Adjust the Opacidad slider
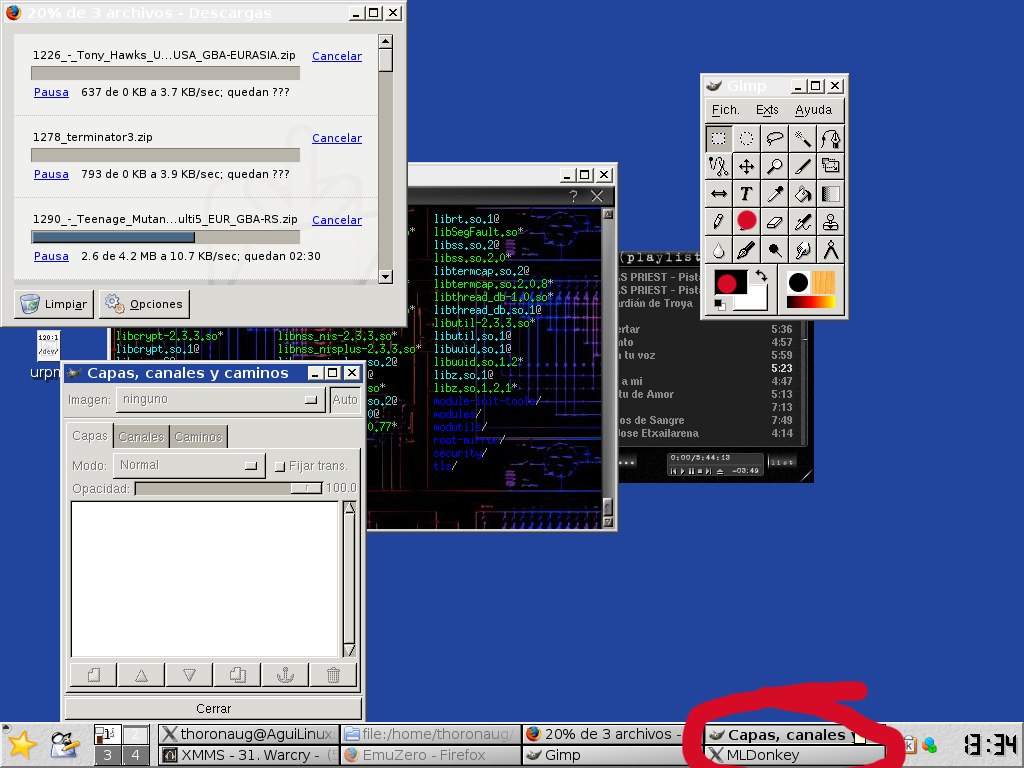 229,488
